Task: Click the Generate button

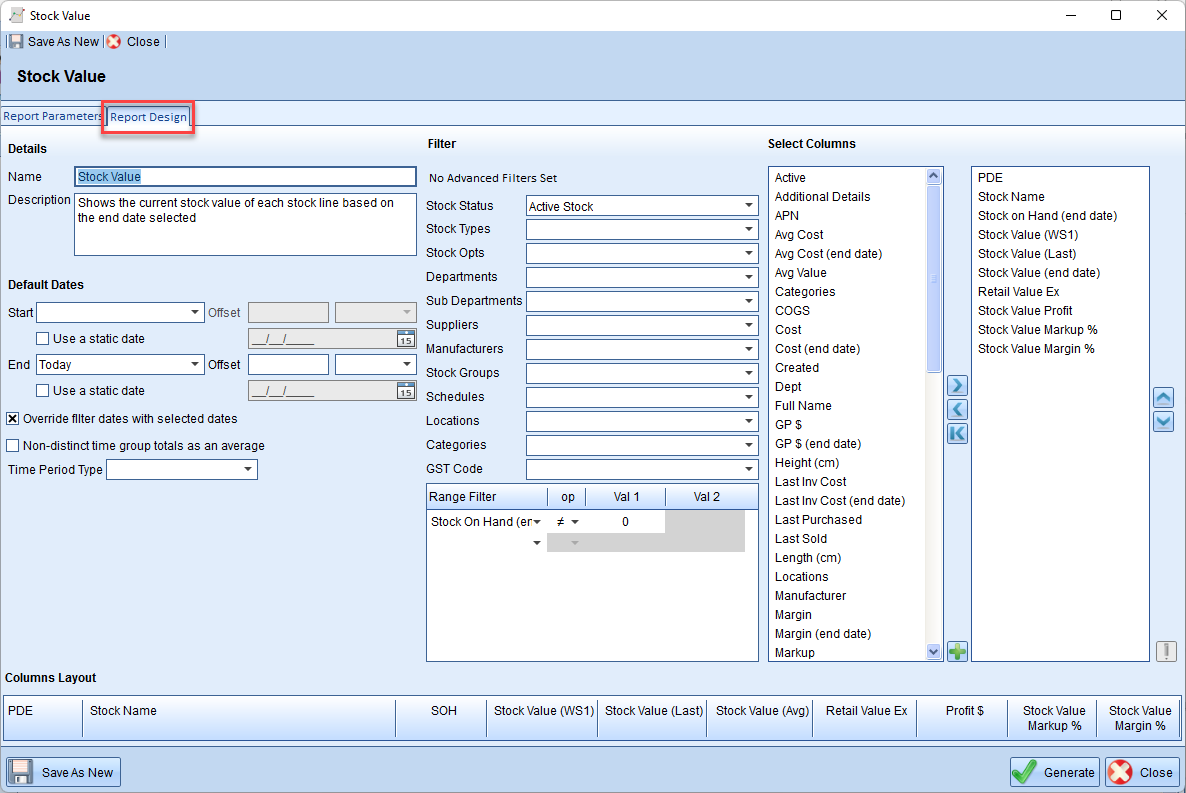Action: (1054, 772)
